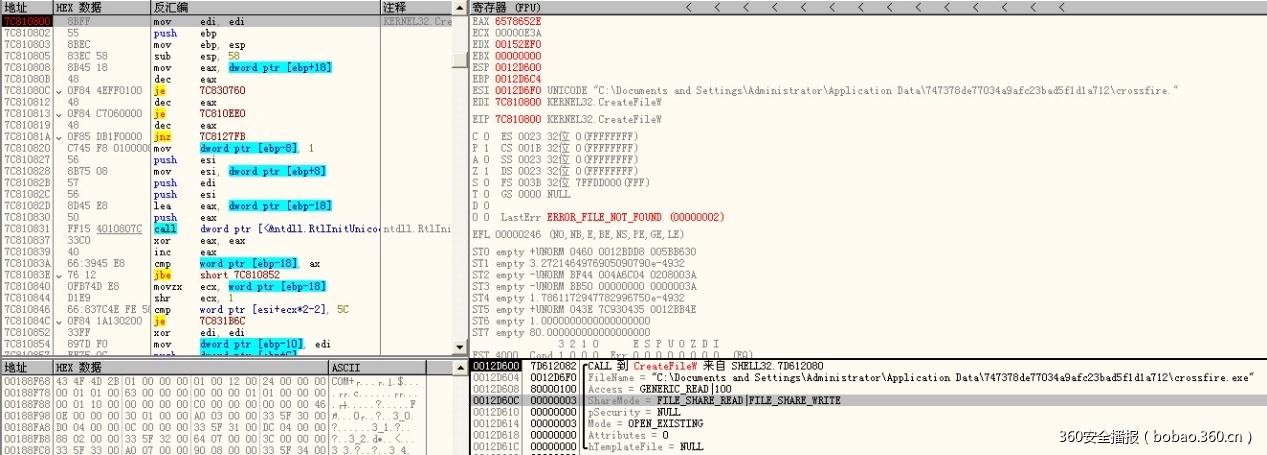Click the jump arrow marker at address 7C810813

(x=59, y=113)
